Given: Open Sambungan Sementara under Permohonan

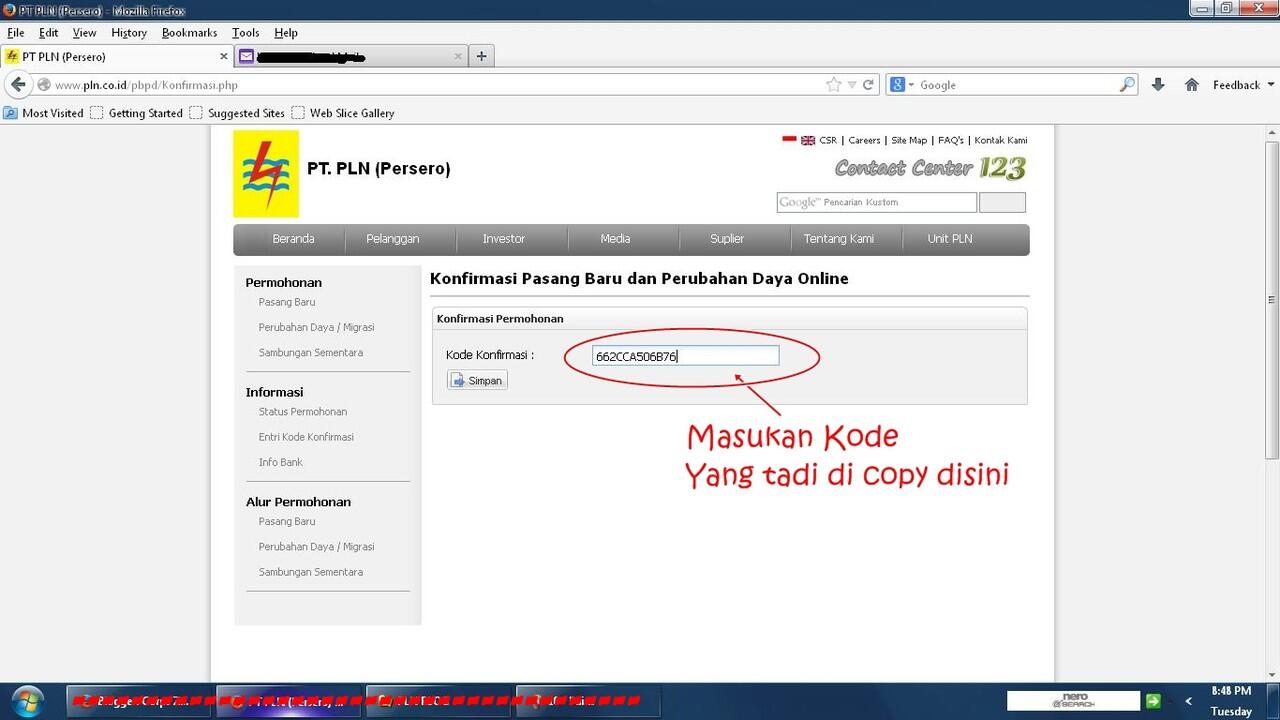Looking at the screenshot, I should point(310,352).
